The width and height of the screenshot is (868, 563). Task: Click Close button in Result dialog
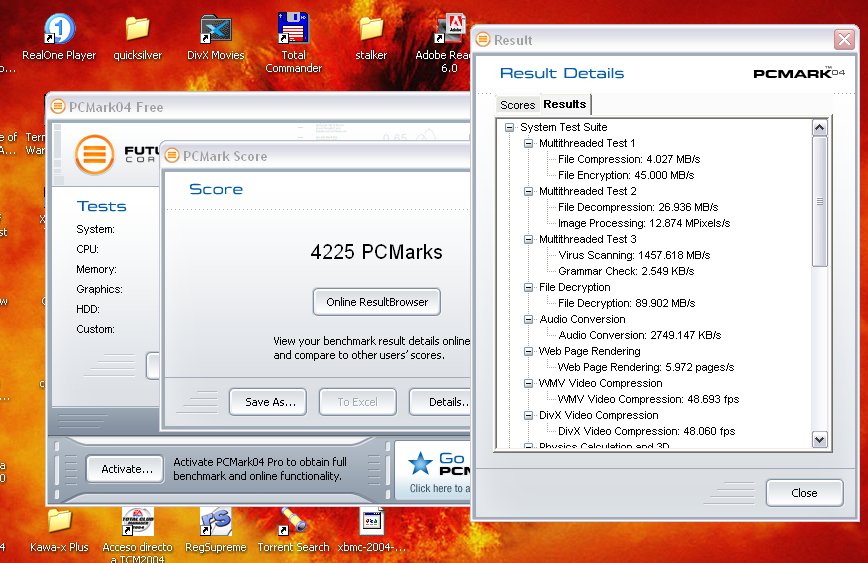tap(804, 493)
